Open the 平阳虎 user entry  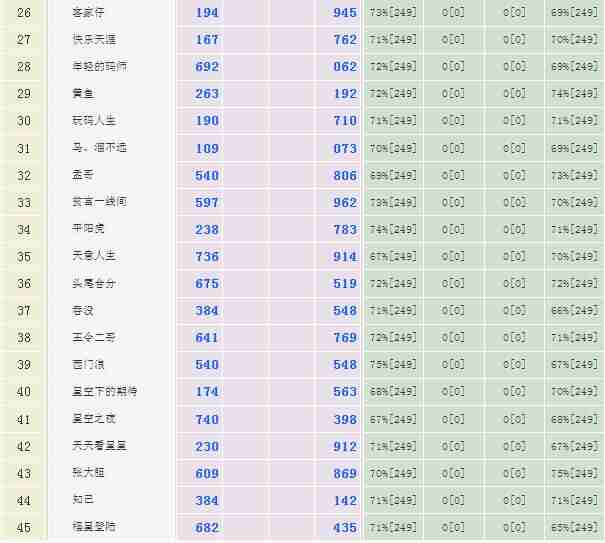click(x=91, y=229)
